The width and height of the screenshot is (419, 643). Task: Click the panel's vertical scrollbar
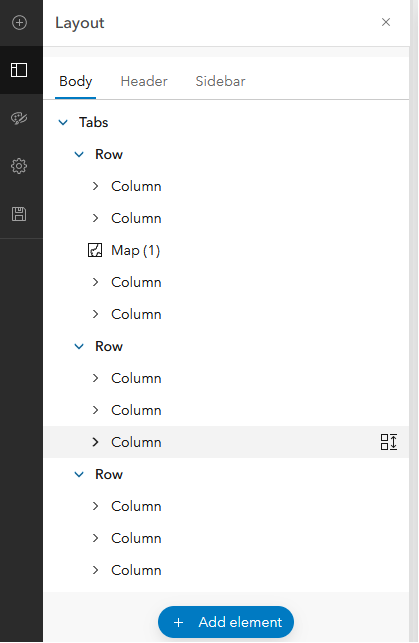[x=413, y=321]
